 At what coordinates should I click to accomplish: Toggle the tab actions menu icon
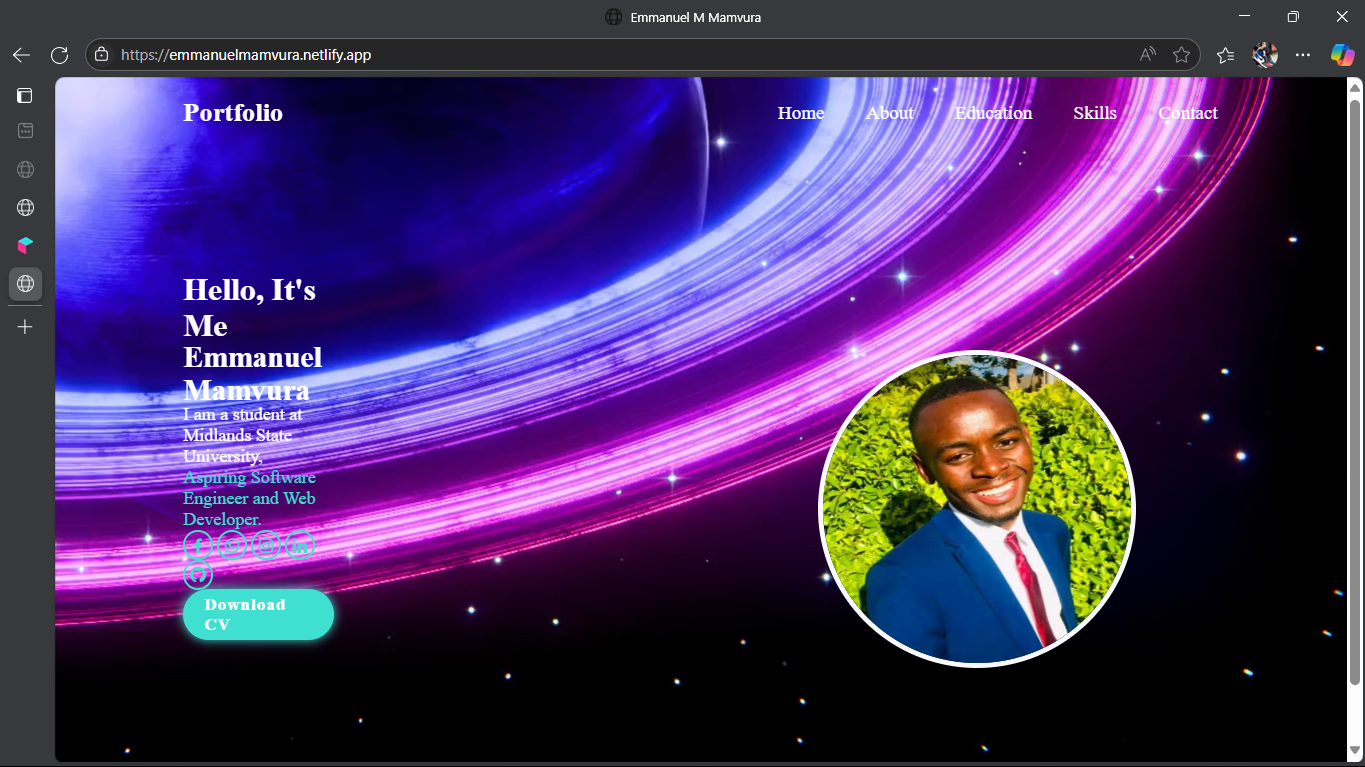pyautogui.click(x=25, y=96)
